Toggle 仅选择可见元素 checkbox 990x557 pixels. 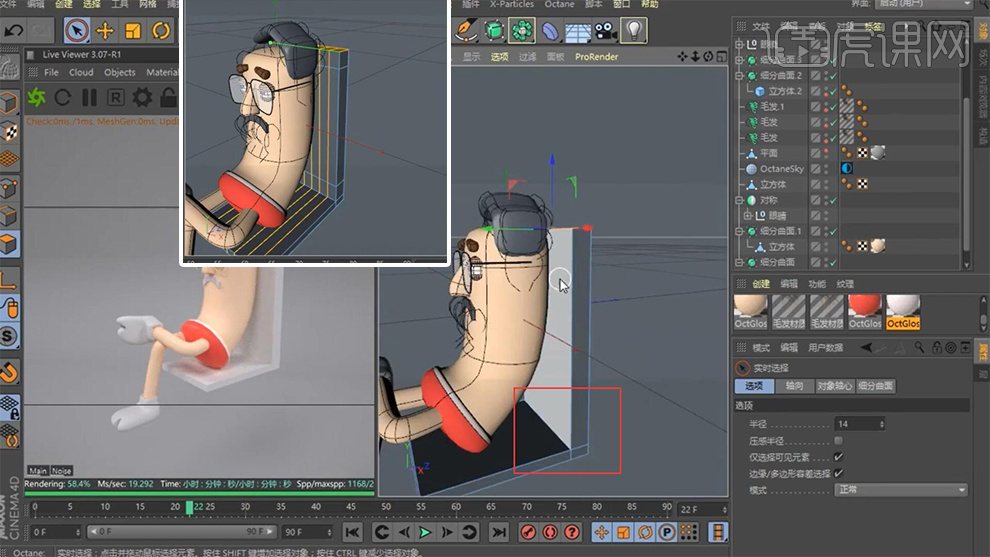838,457
